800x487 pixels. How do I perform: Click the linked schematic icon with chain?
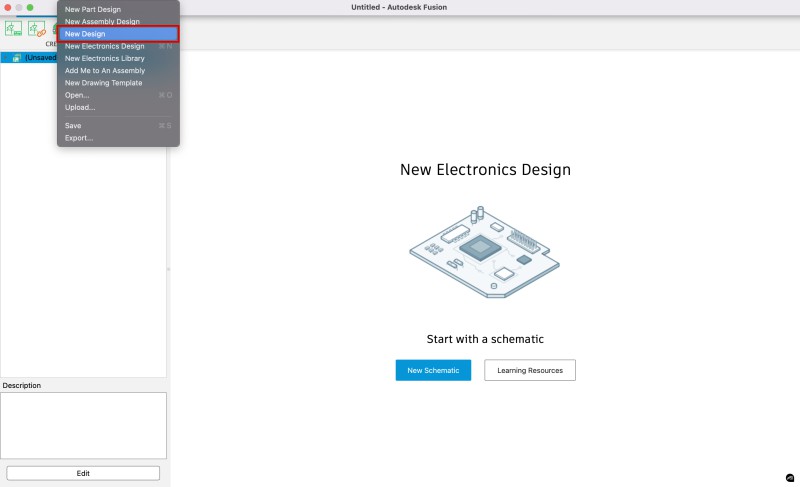37,29
